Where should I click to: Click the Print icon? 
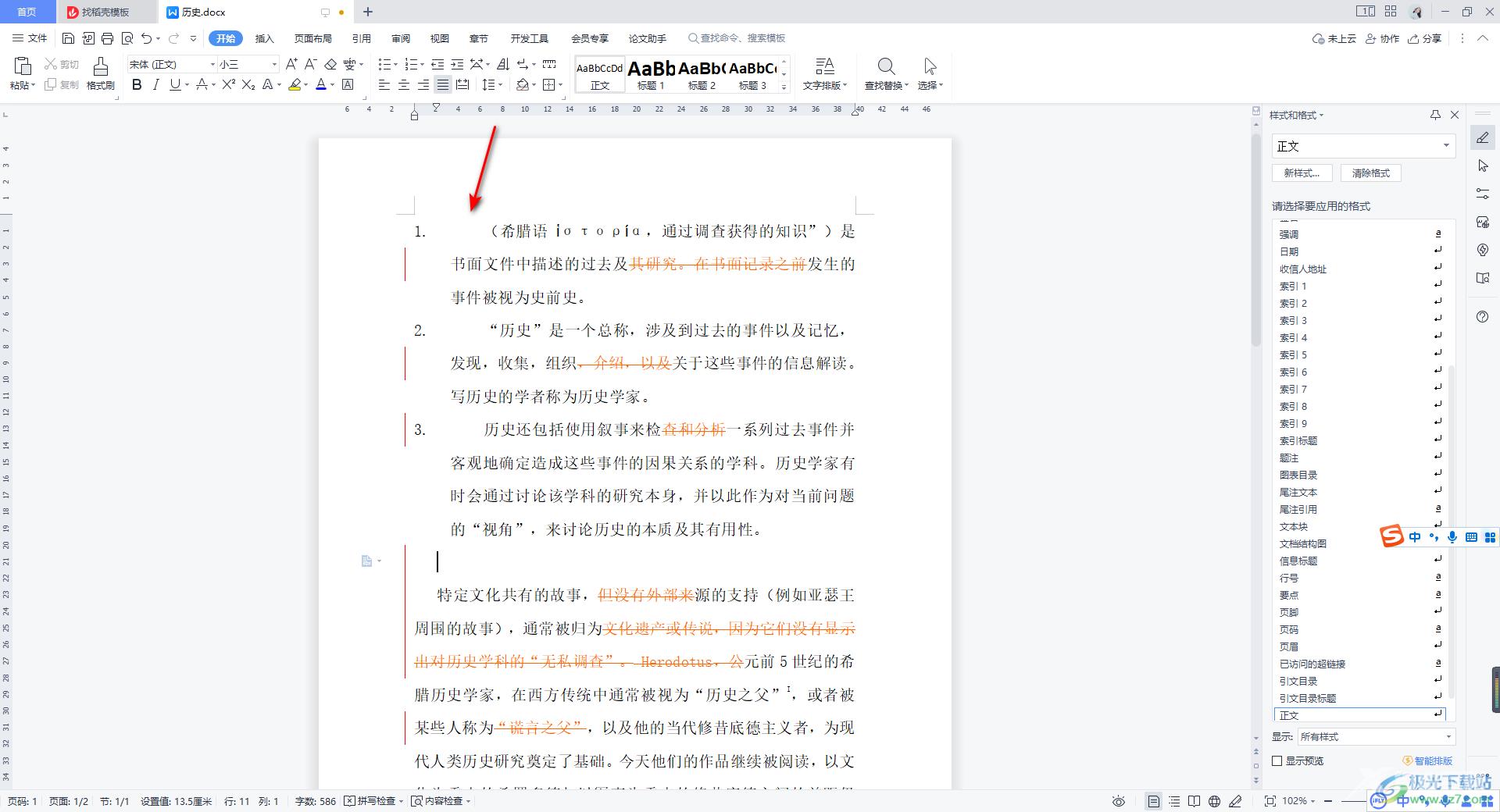(x=107, y=38)
